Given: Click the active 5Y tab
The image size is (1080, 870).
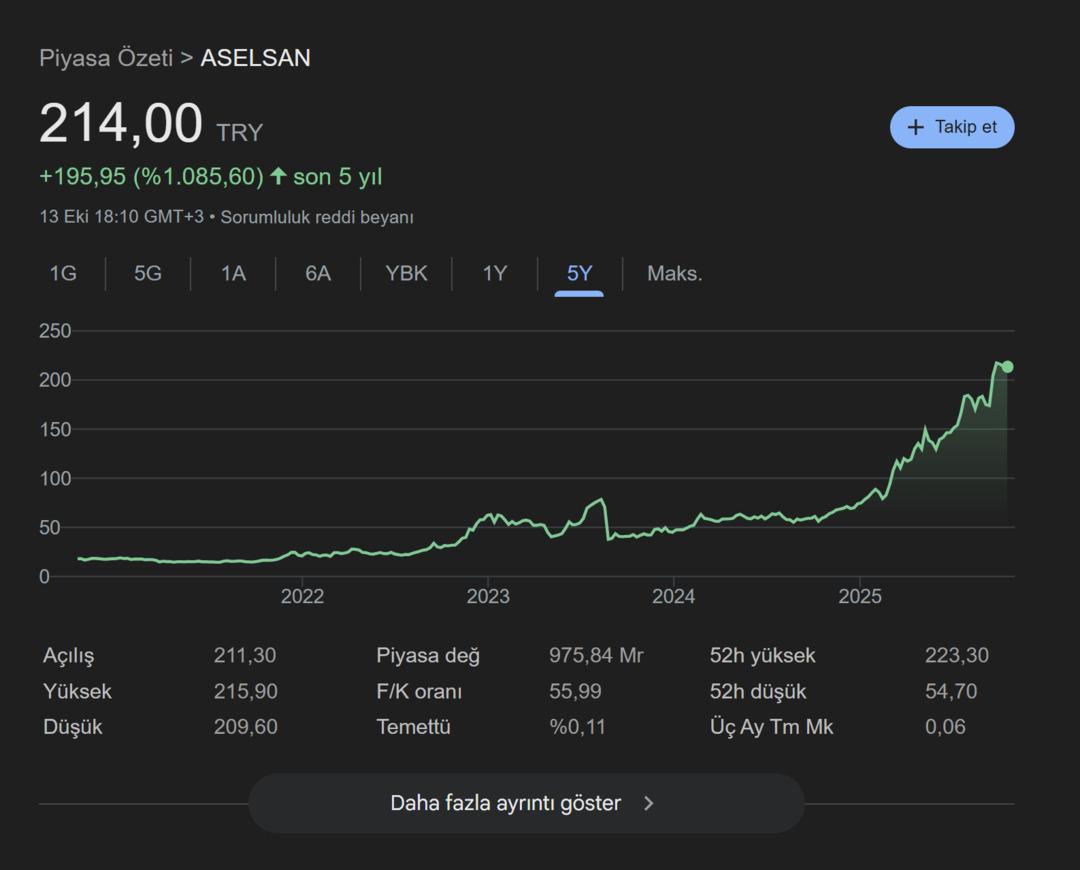Looking at the screenshot, I should click(x=579, y=274).
